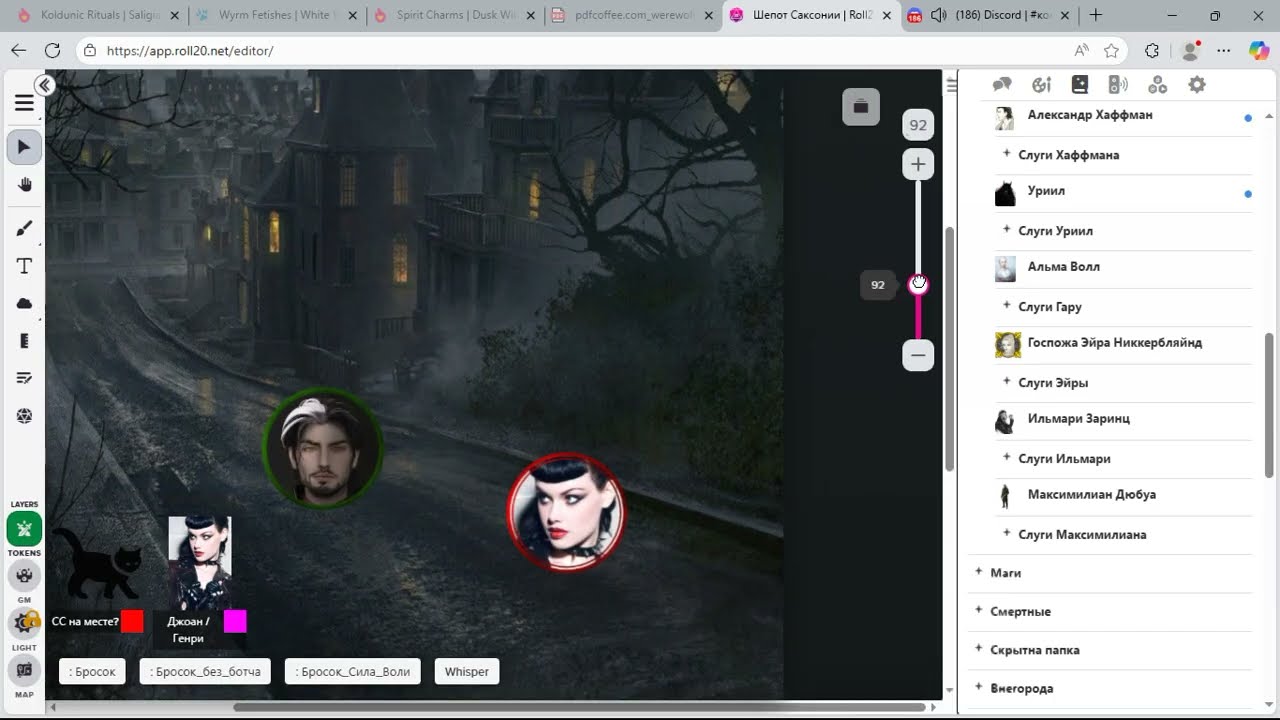
Task: Add page to favorites star
Action: pos(1111,50)
